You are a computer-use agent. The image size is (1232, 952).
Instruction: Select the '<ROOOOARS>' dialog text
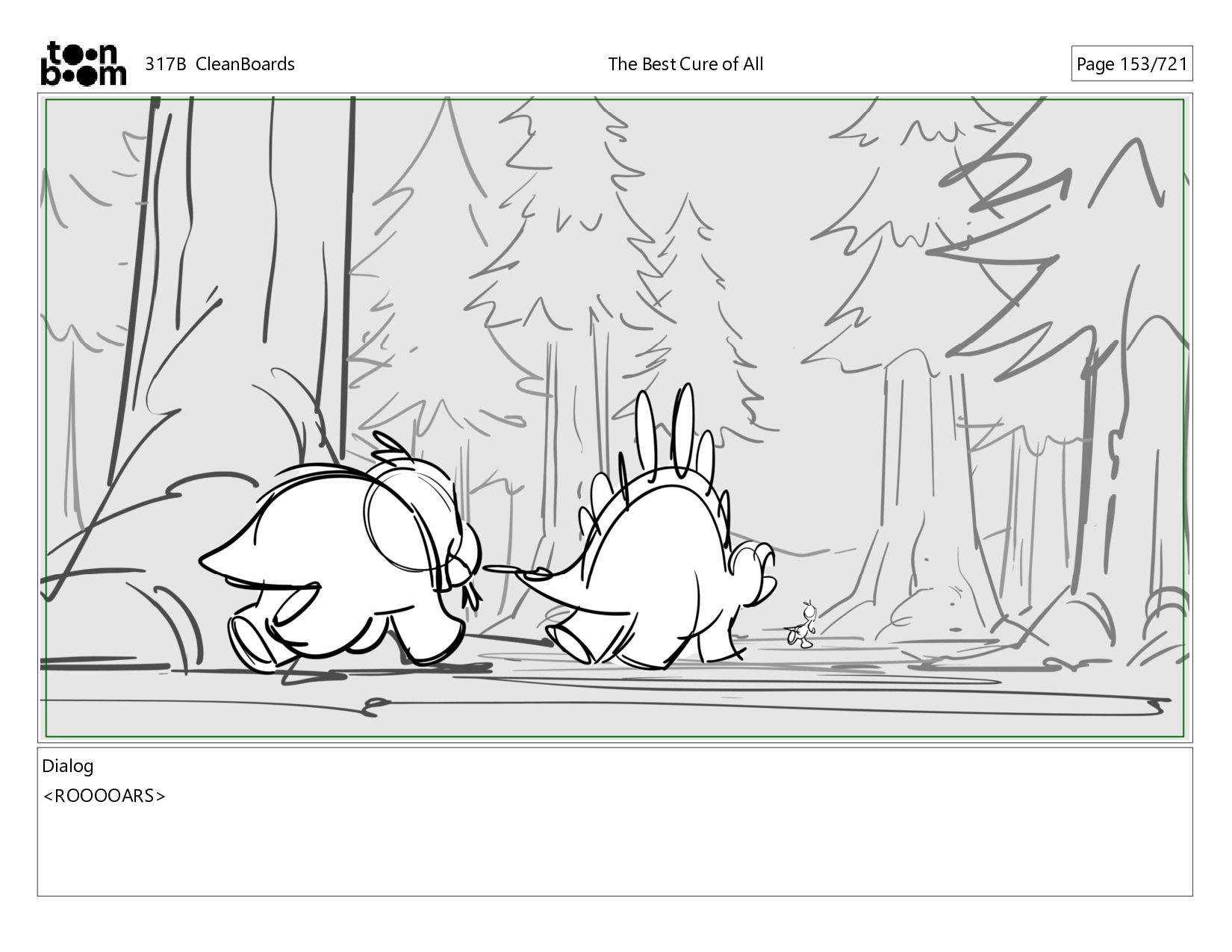click(105, 796)
